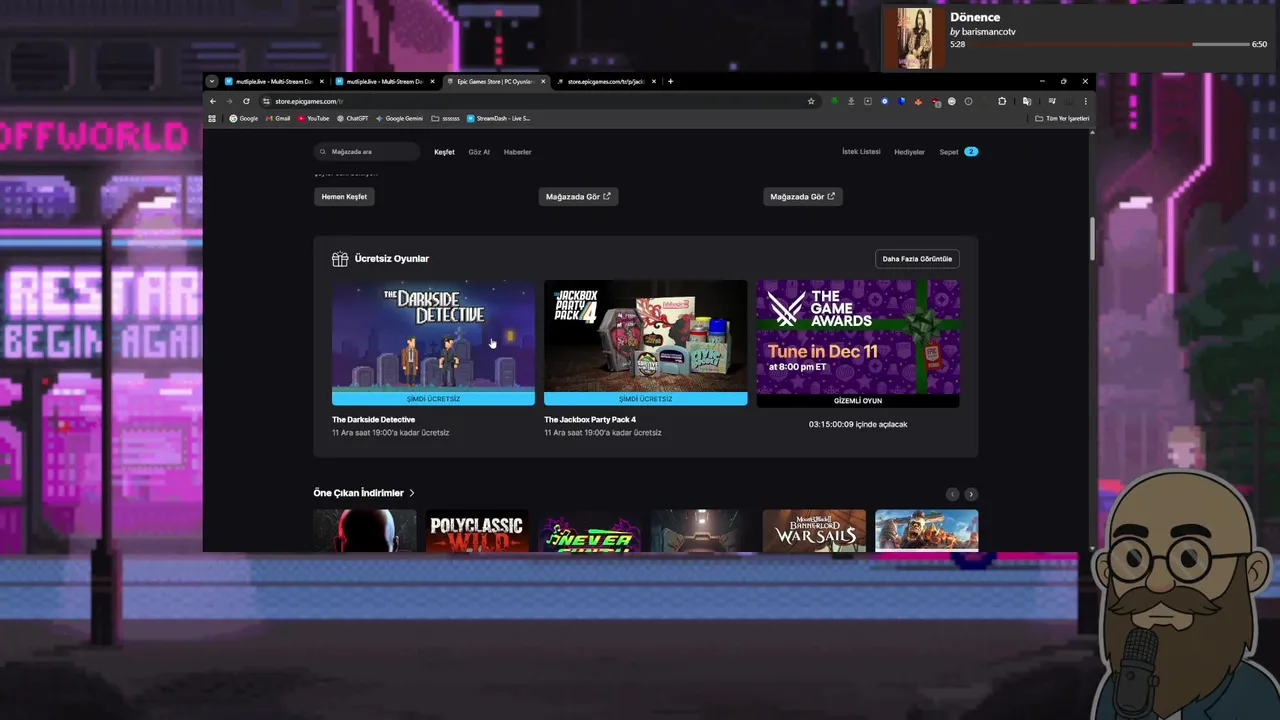Open the Sepet cart
The height and width of the screenshot is (720, 1280).
(x=948, y=152)
